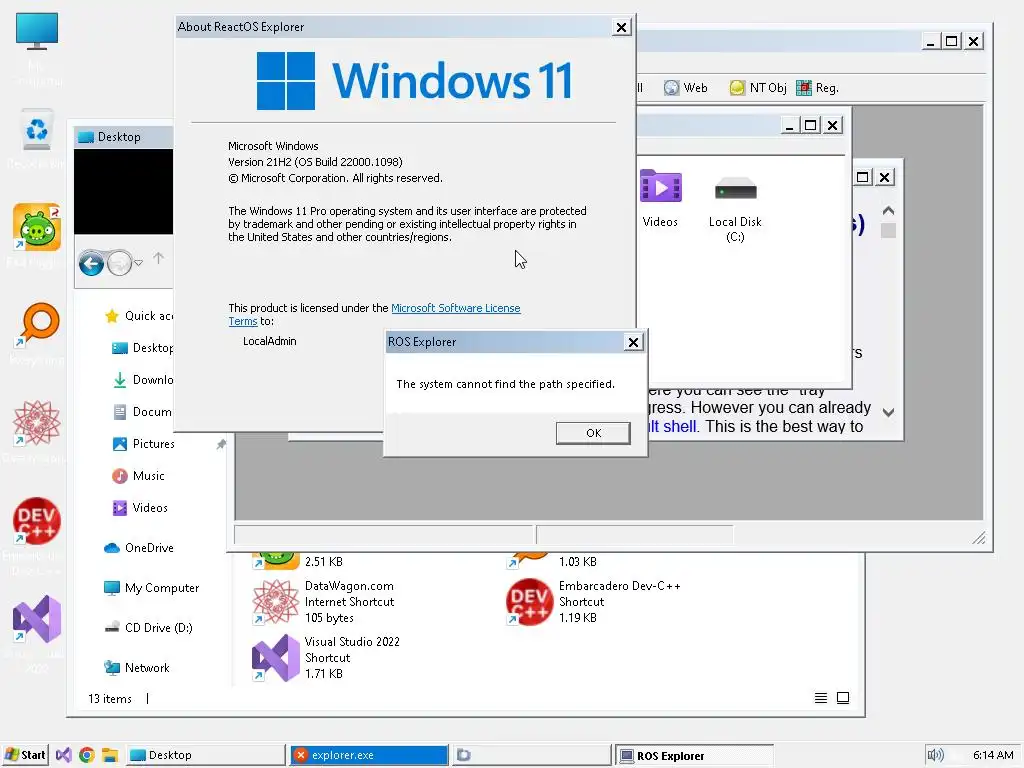Click the pin icon beside Pictures
The height and width of the screenshot is (768, 1024).
click(221, 444)
